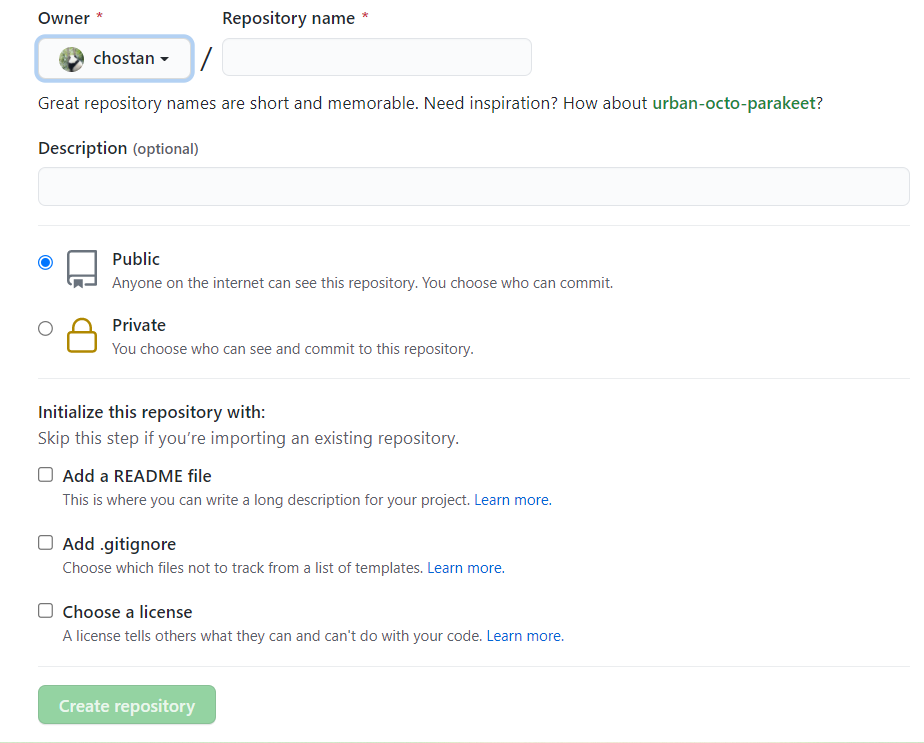
Task: Open the Owner dropdown caret
Action: click(164, 59)
